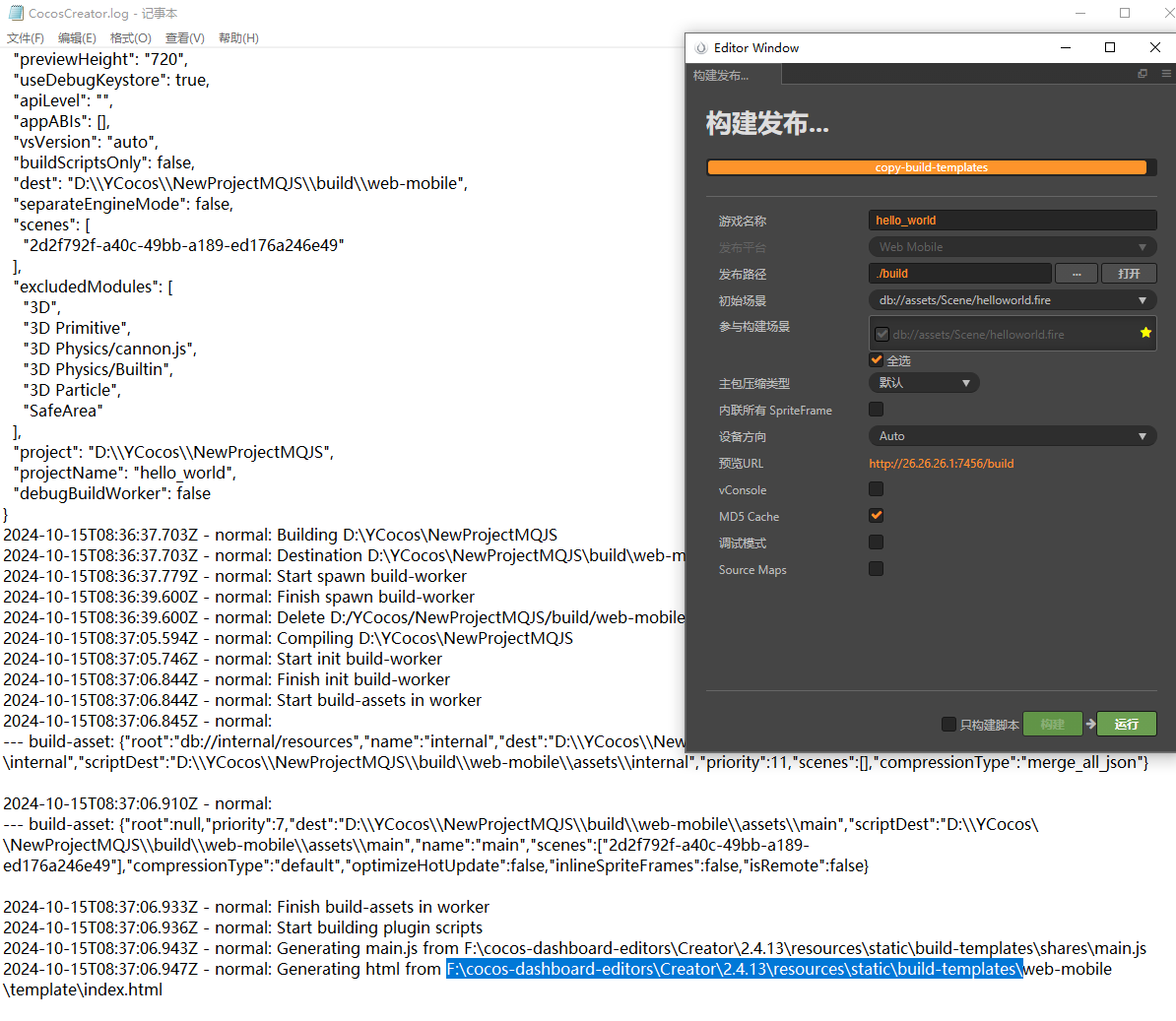
Task: Enable the 调试模式 checkbox
Action: click(x=876, y=542)
